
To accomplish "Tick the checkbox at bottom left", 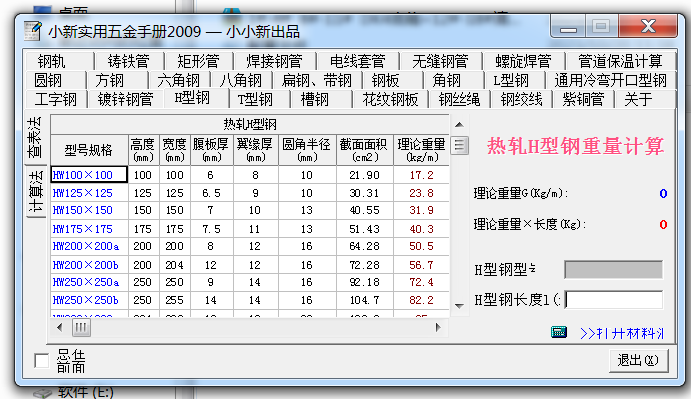I will (x=42, y=361).
